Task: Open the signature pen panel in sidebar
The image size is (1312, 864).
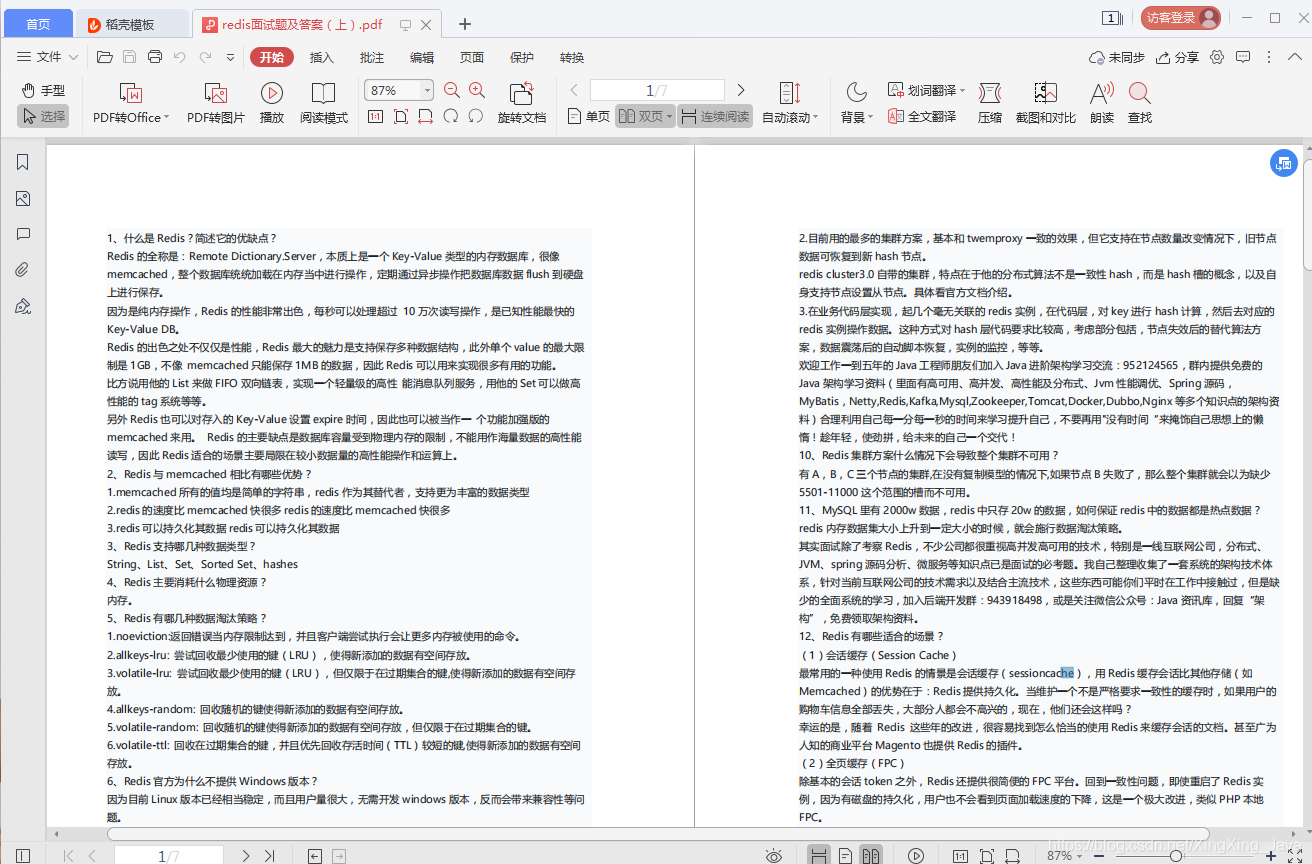Action: click(23, 306)
